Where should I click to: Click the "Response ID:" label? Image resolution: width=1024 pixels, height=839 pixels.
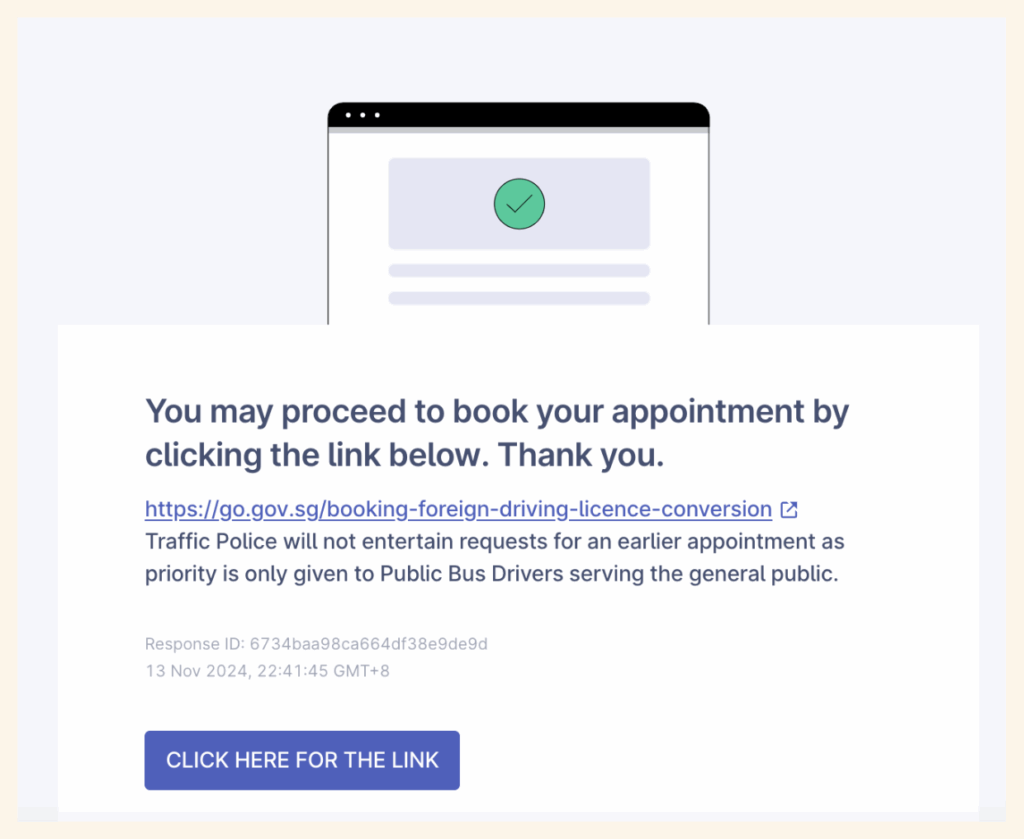195,644
